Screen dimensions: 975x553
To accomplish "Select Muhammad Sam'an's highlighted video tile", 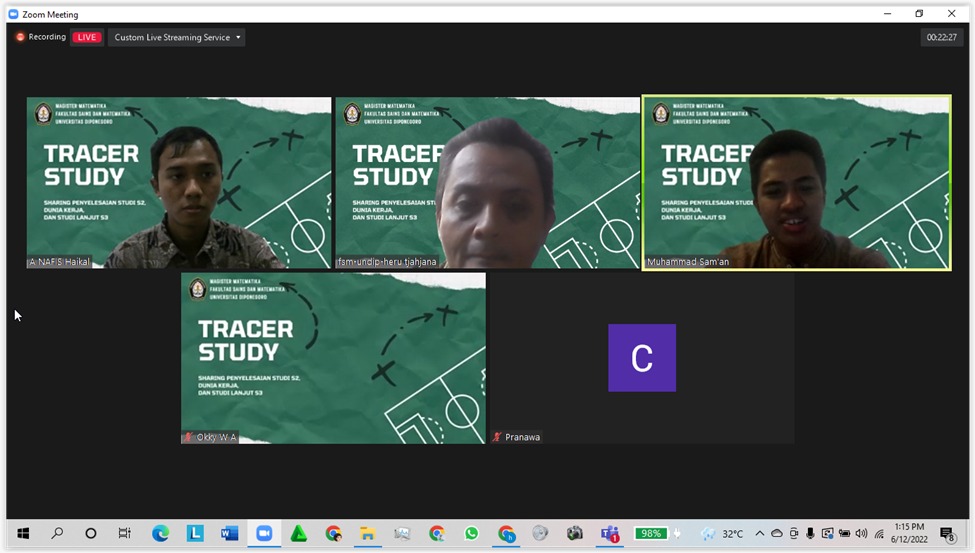I will (x=796, y=182).
